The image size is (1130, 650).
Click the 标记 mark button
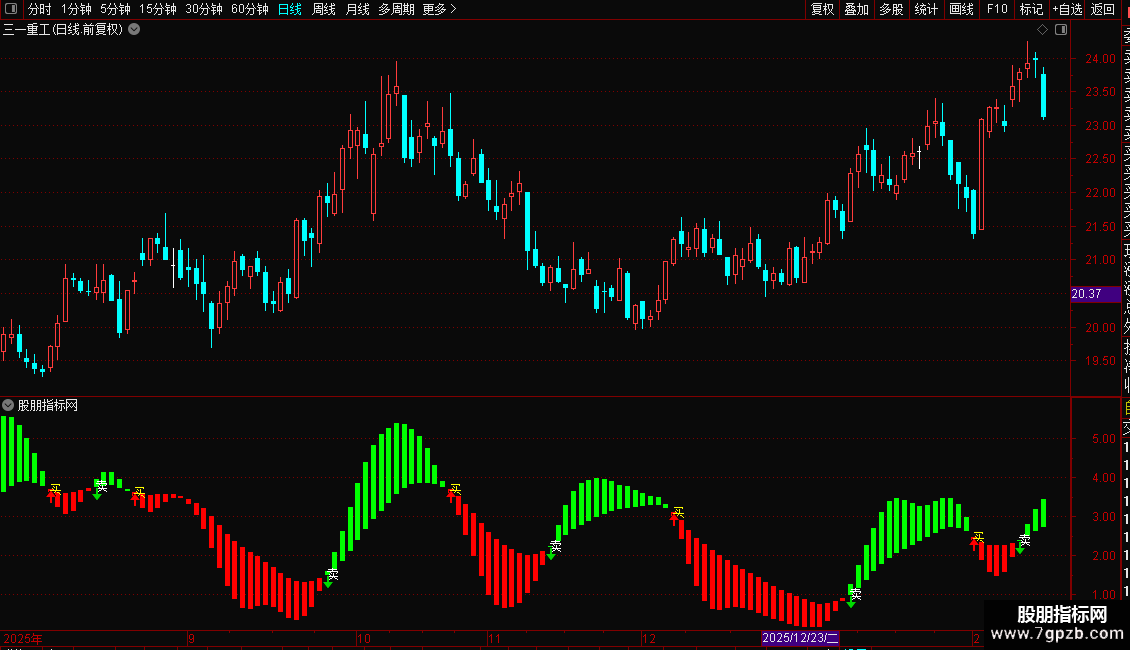[1031, 9]
